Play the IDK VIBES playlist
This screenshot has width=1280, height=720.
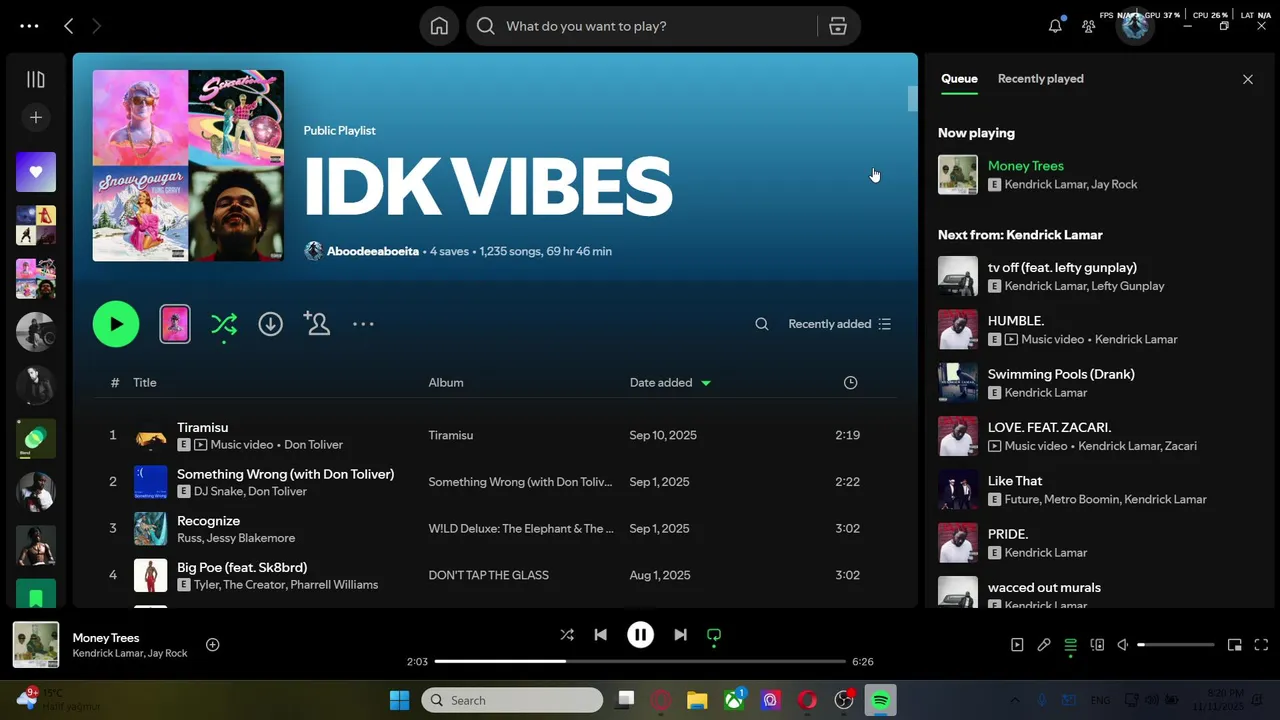click(116, 324)
